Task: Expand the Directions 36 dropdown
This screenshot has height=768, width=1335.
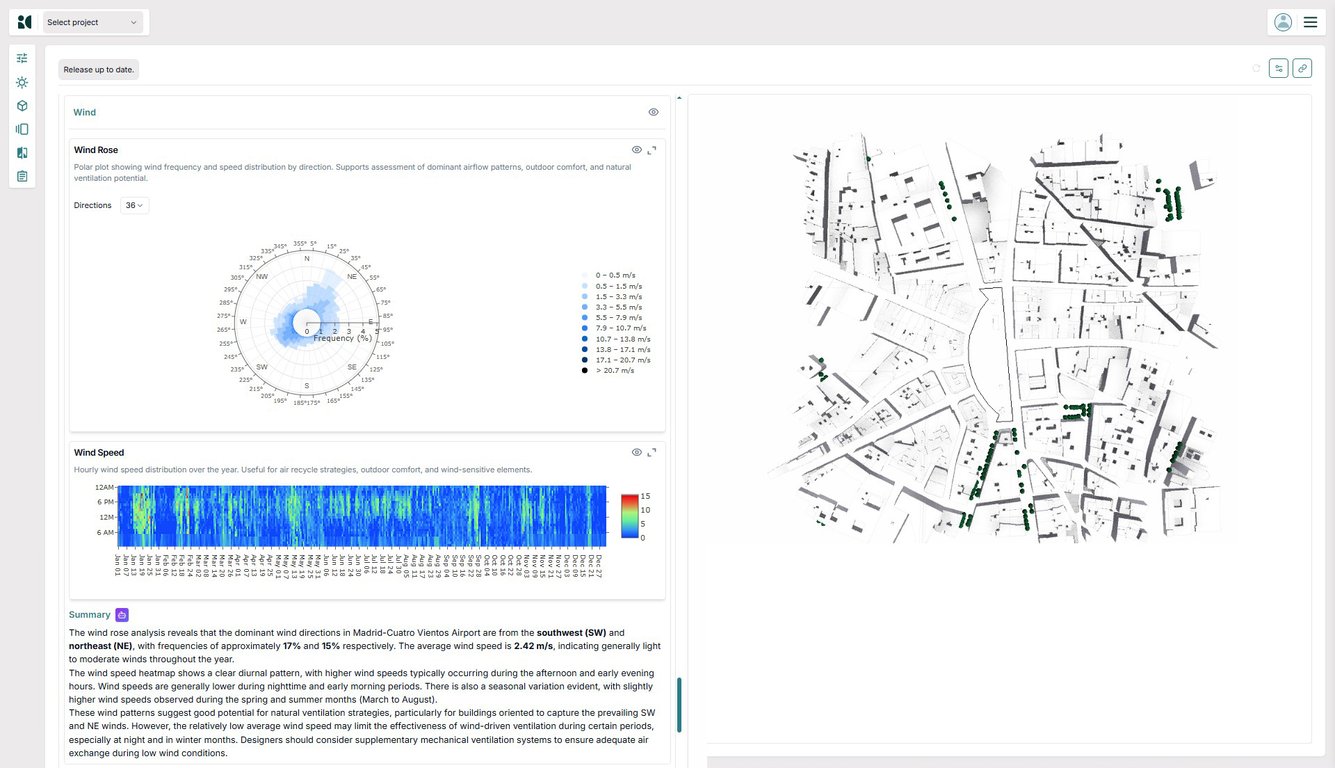Action: (134, 205)
